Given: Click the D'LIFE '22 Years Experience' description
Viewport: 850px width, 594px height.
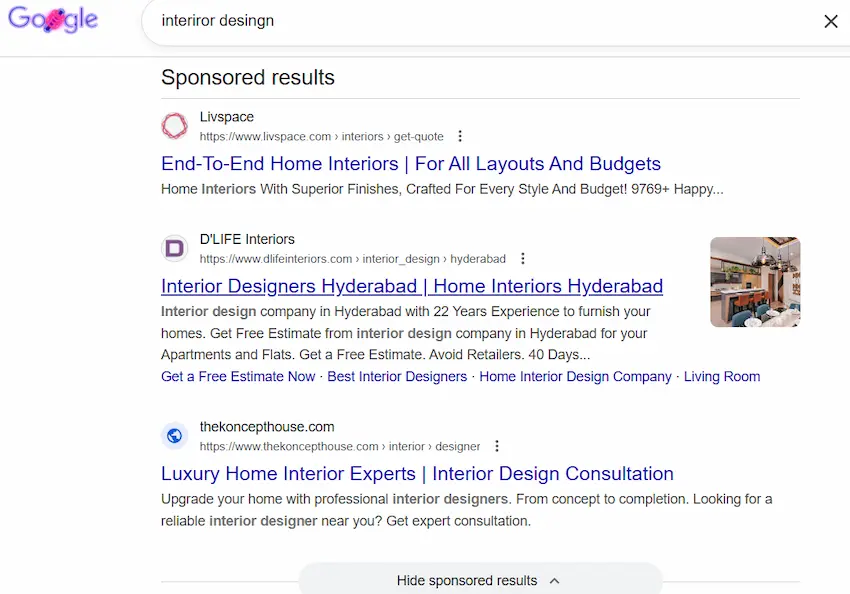Looking at the screenshot, I should pyautogui.click(x=405, y=333).
